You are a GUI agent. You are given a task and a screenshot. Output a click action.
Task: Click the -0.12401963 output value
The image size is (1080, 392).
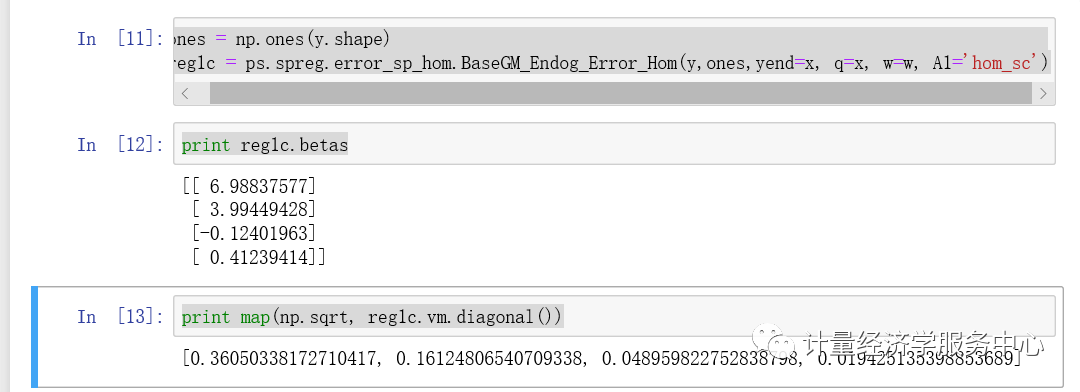tap(254, 233)
